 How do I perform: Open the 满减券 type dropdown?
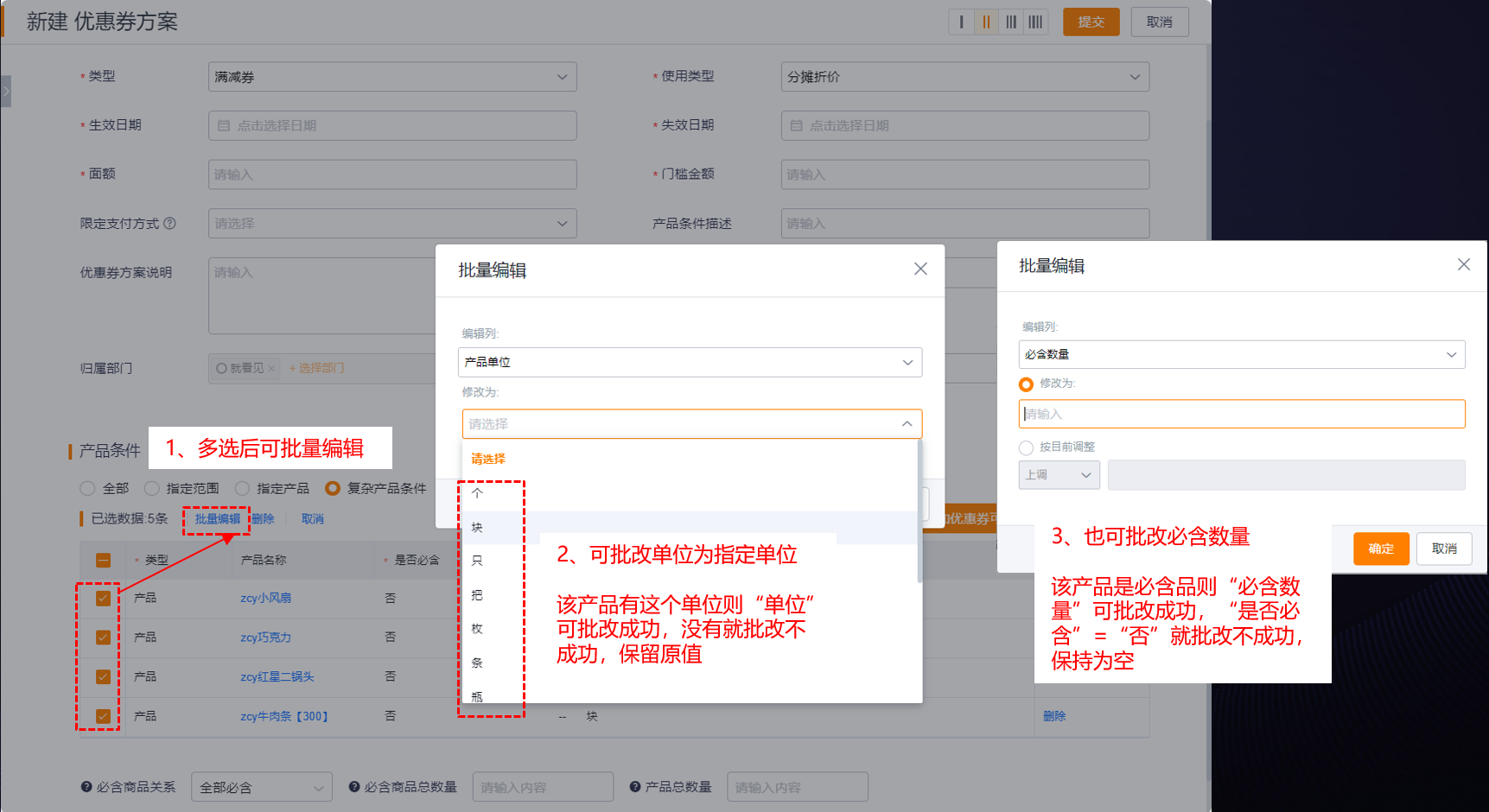(391, 77)
